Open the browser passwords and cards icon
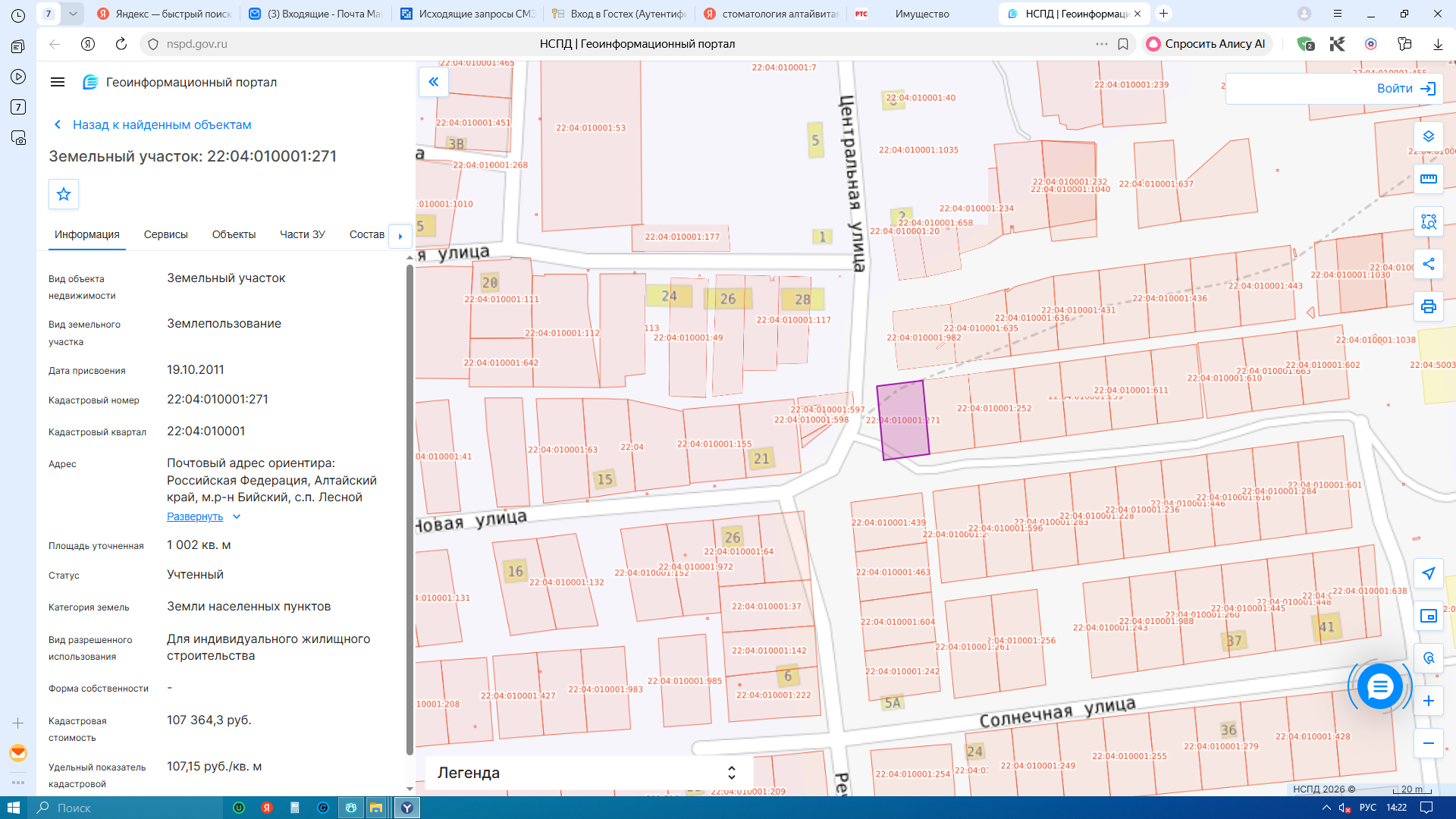This screenshot has width=1456, height=819. pos(1404,44)
